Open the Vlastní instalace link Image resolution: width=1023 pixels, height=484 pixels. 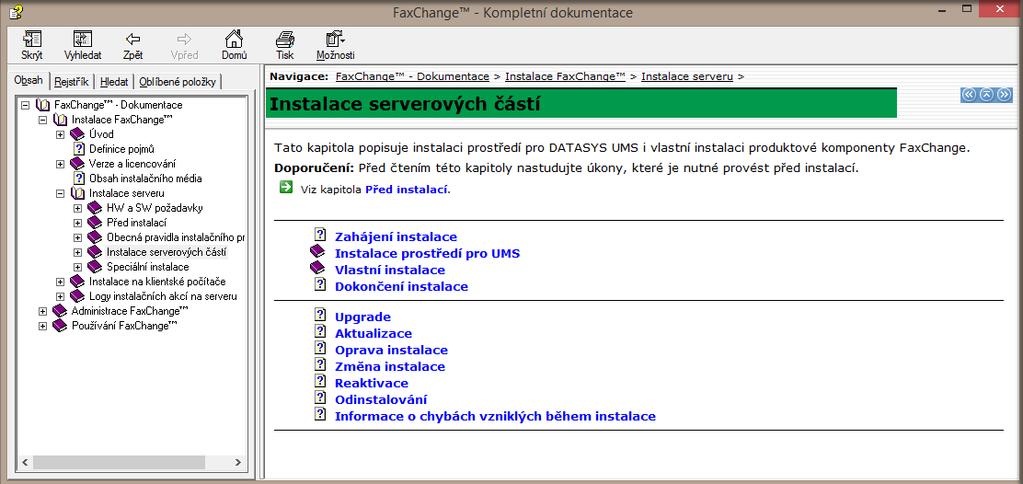point(389,270)
